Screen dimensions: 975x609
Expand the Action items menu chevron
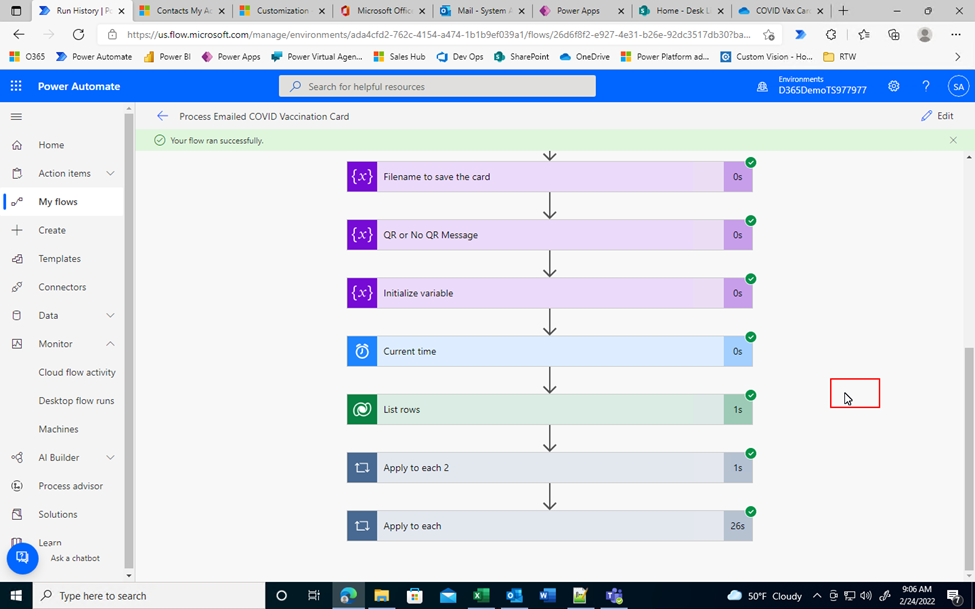point(110,173)
